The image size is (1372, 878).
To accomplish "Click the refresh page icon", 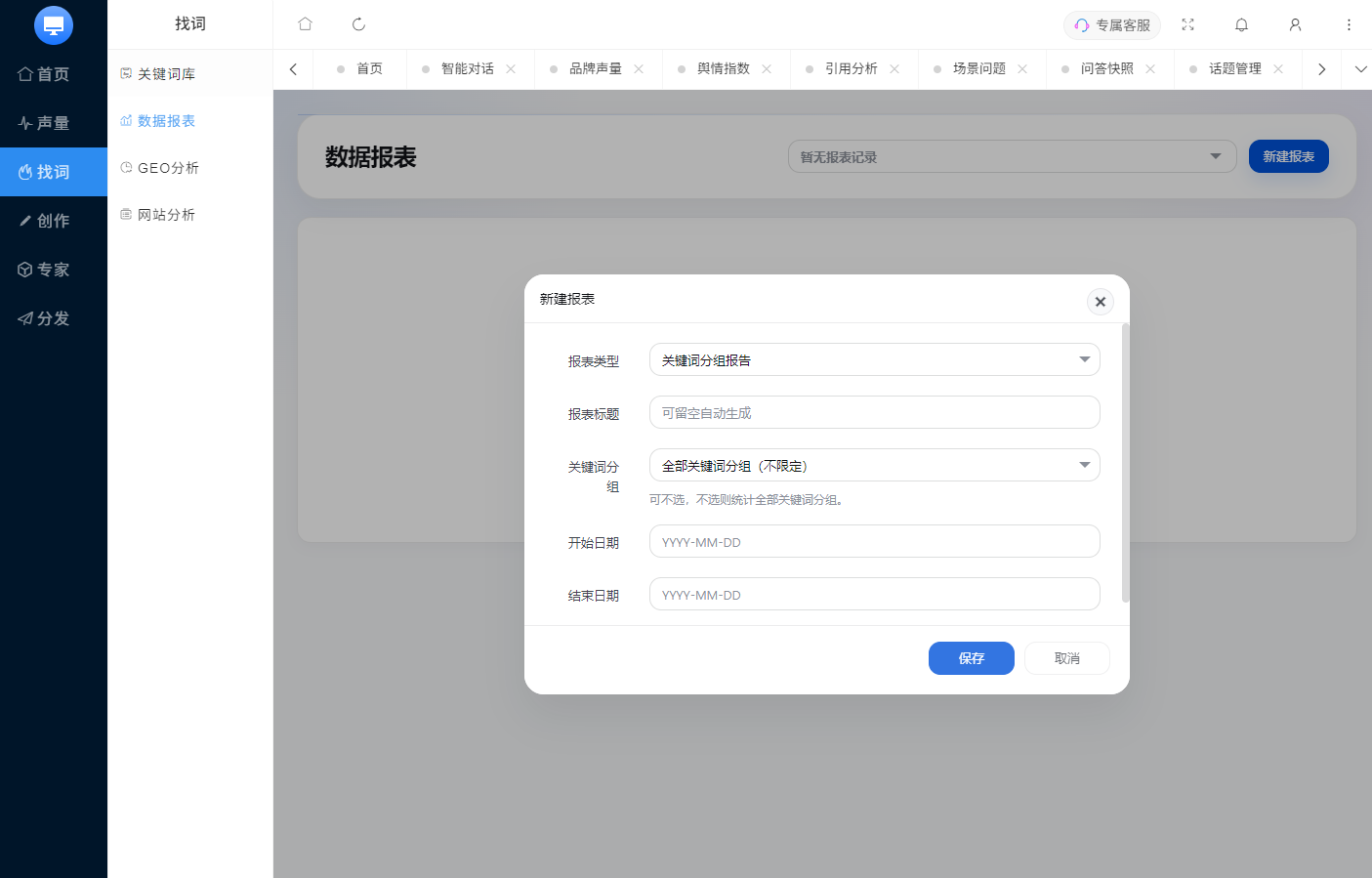I will [x=358, y=24].
